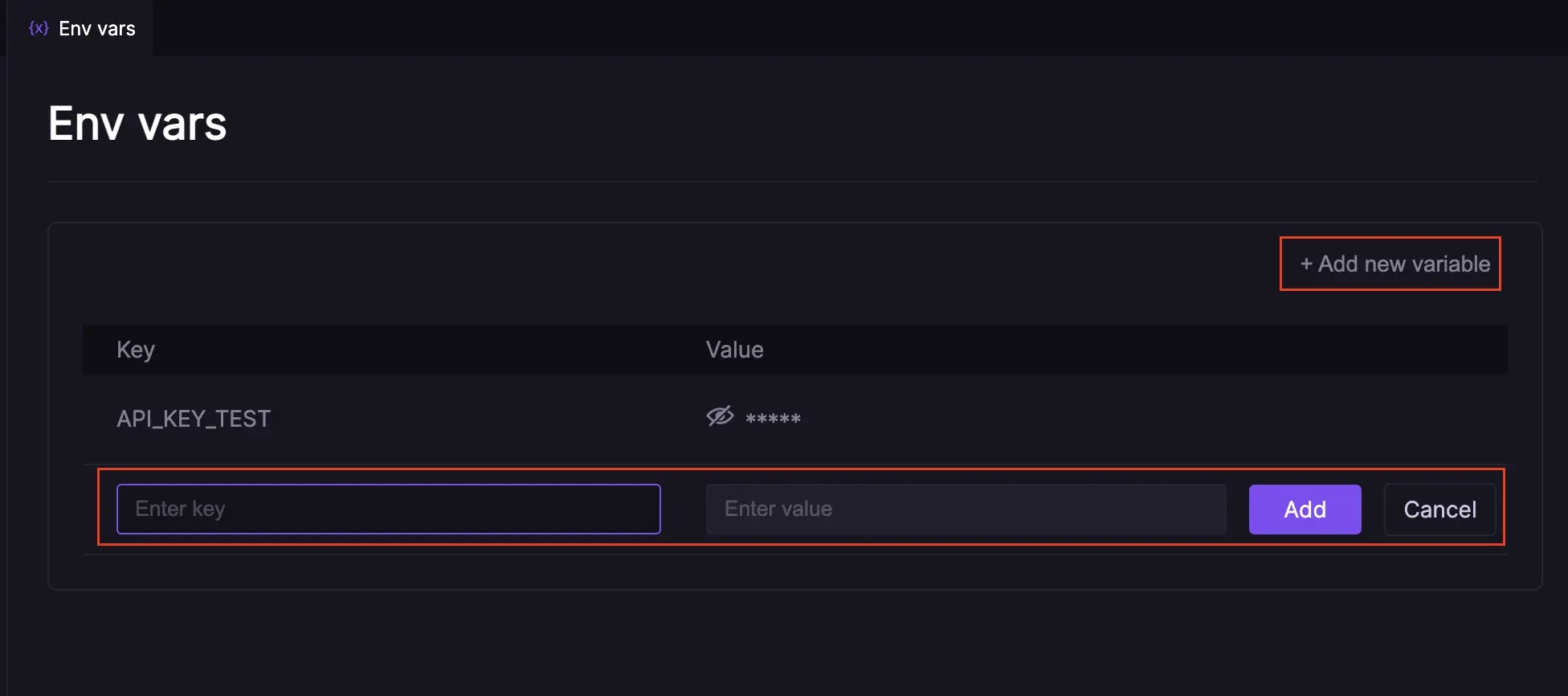This screenshot has width=1568, height=696.
Task: Click the plus icon before Add new variable
Action: click(x=1306, y=264)
